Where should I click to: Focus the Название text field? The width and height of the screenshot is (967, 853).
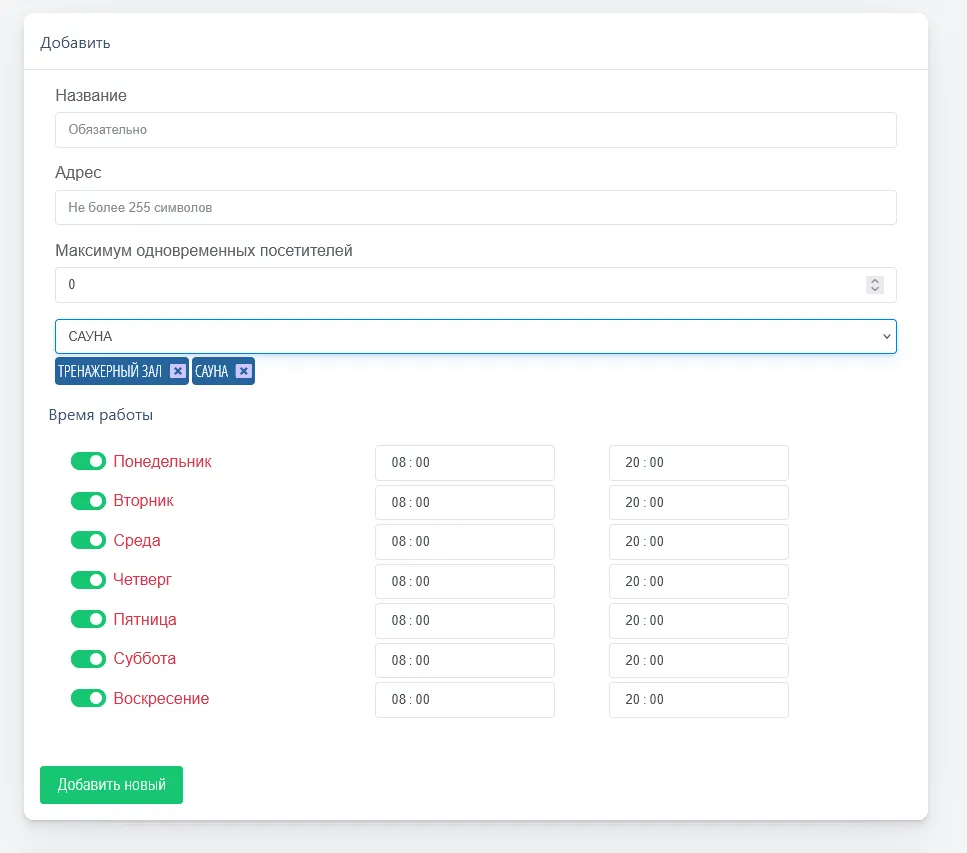[475, 130]
